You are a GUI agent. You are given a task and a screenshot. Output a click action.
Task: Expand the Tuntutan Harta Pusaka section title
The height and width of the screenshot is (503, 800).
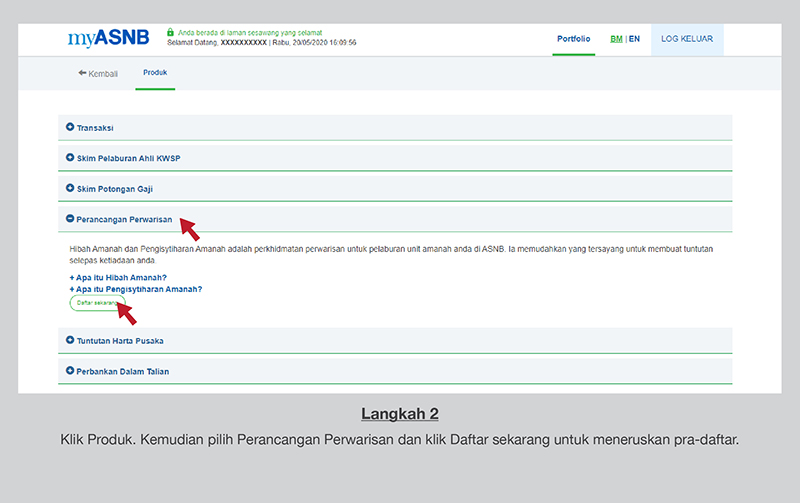point(120,341)
